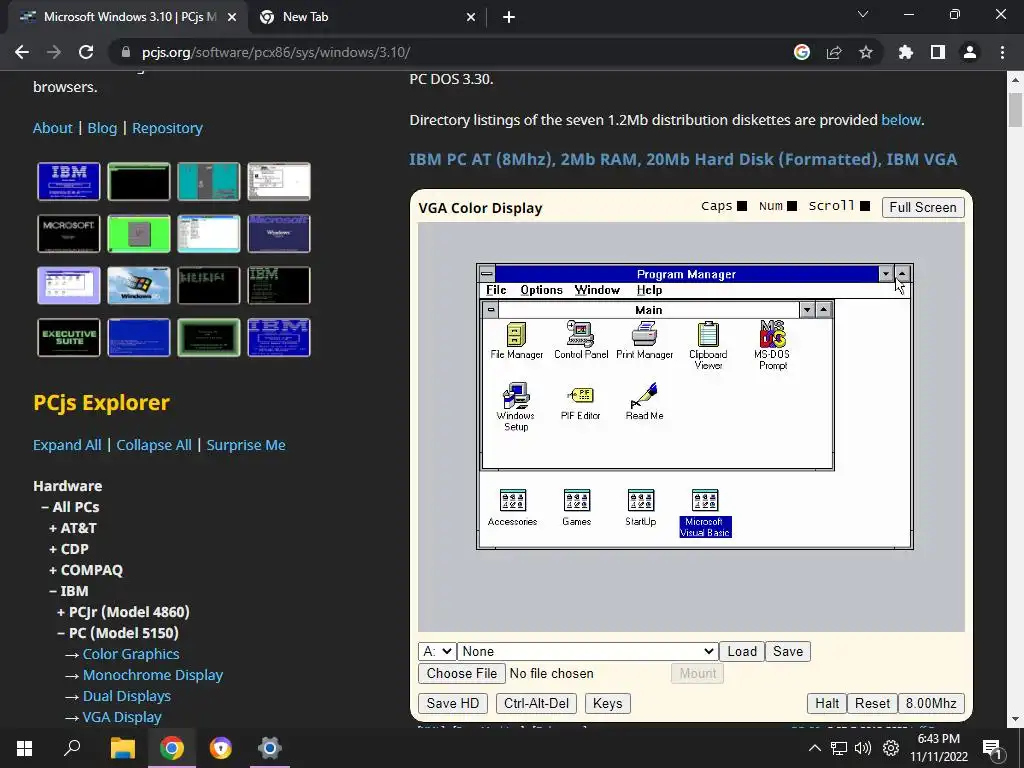Open the Color Graphics link
Image resolution: width=1024 pixels, height=768 pixels.
131,654
